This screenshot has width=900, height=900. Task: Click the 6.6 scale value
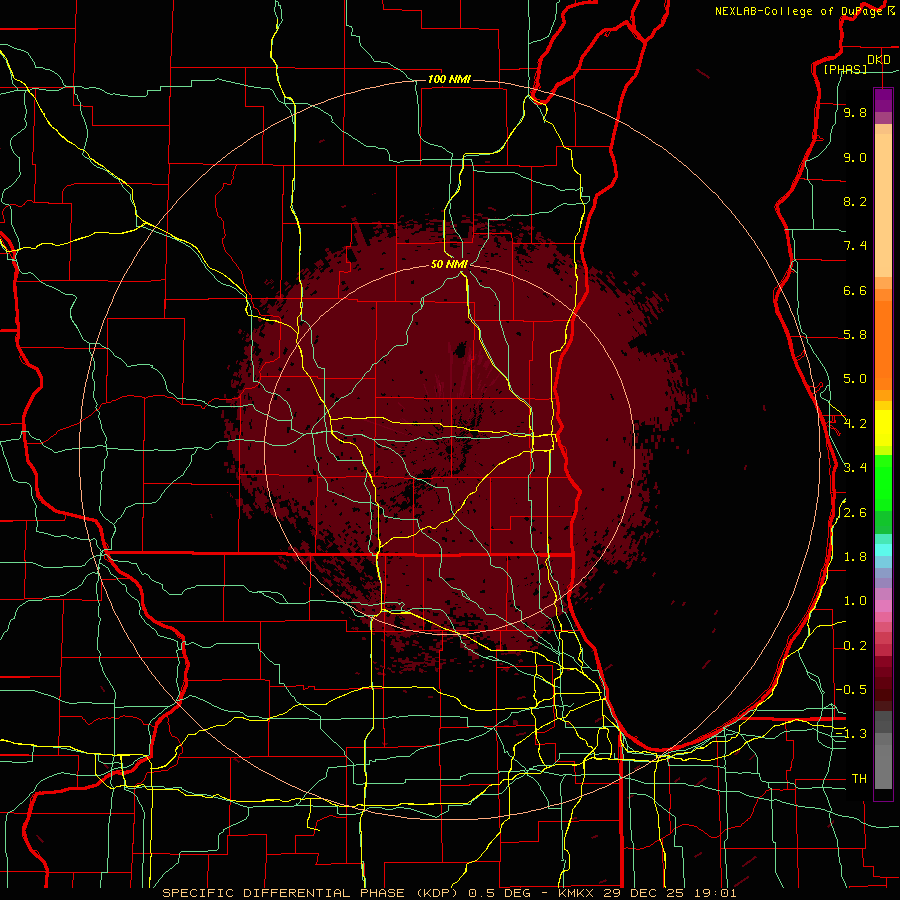[855, 290]
